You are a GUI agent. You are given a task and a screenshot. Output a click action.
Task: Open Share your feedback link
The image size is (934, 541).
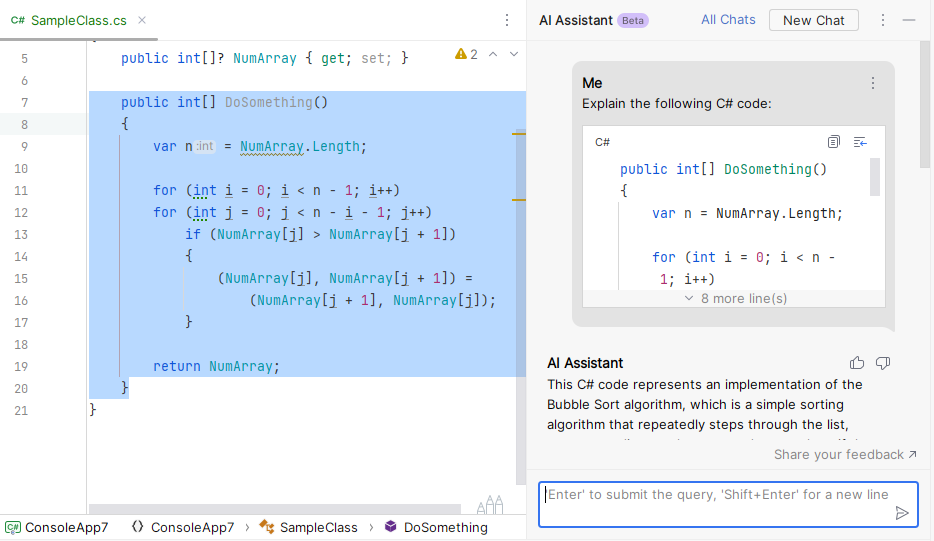click(x=845, y=455)
